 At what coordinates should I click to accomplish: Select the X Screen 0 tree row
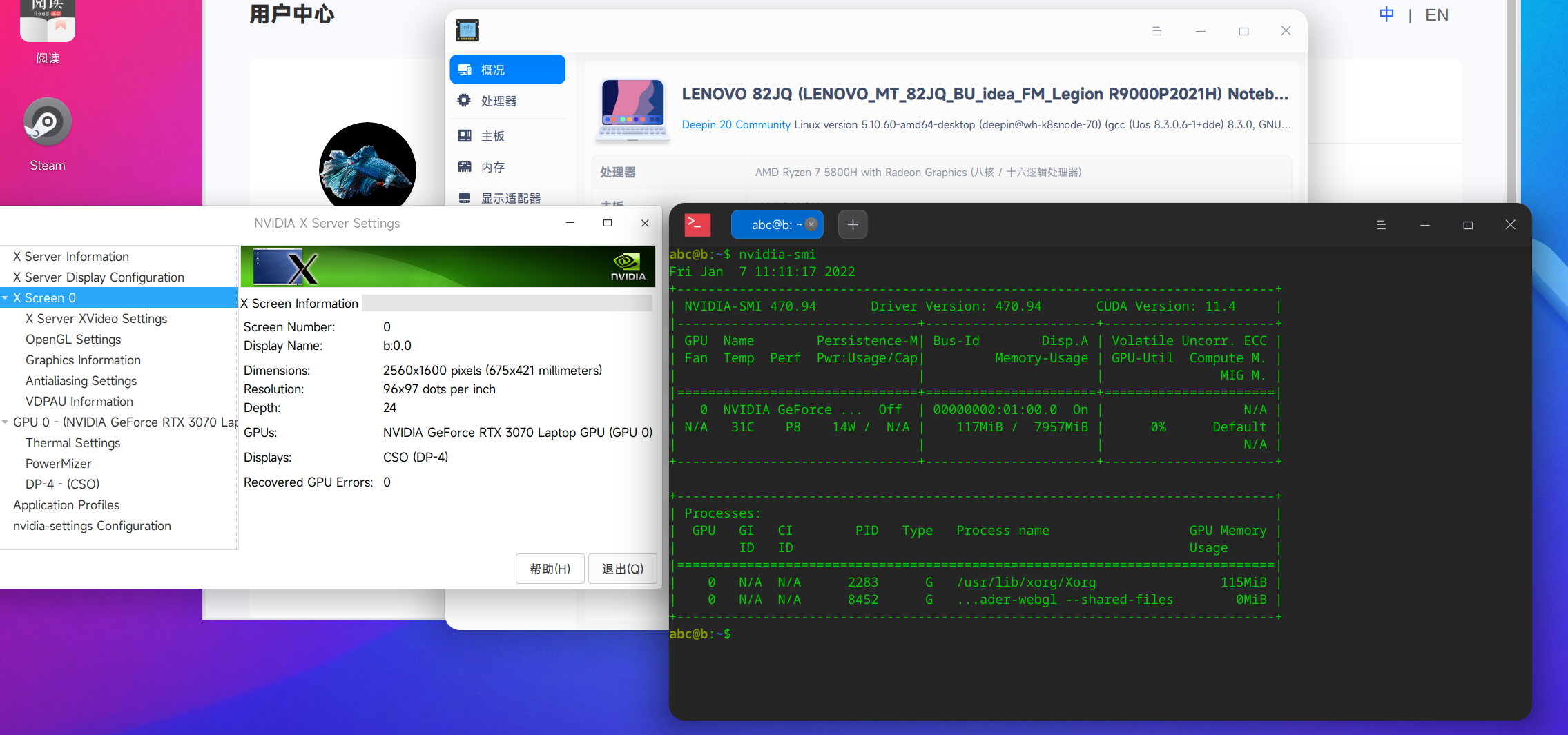tap(119, 298)
